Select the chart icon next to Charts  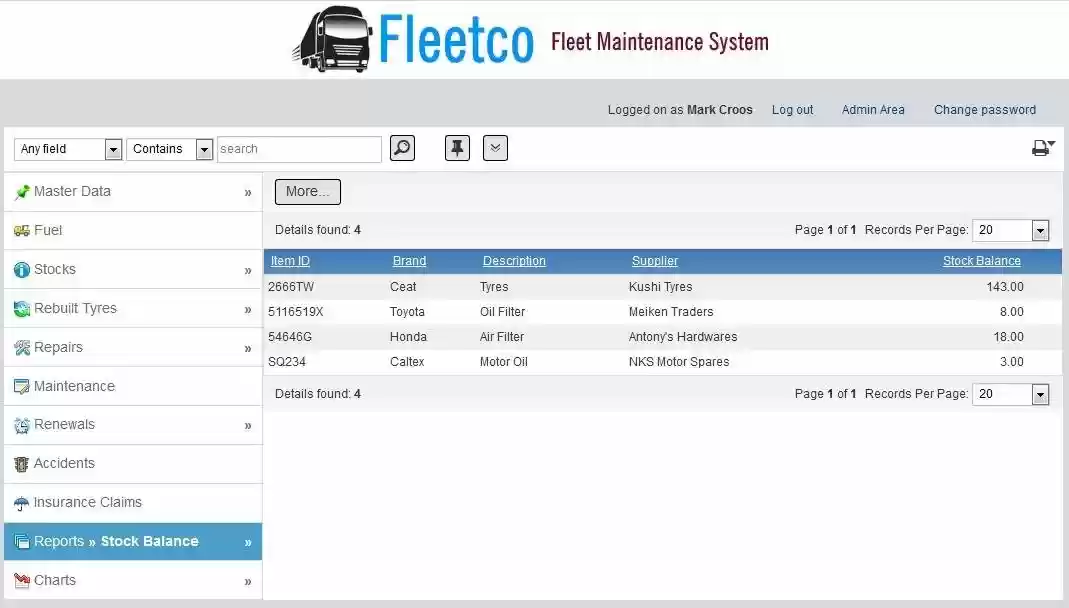[x=22, y=580]
